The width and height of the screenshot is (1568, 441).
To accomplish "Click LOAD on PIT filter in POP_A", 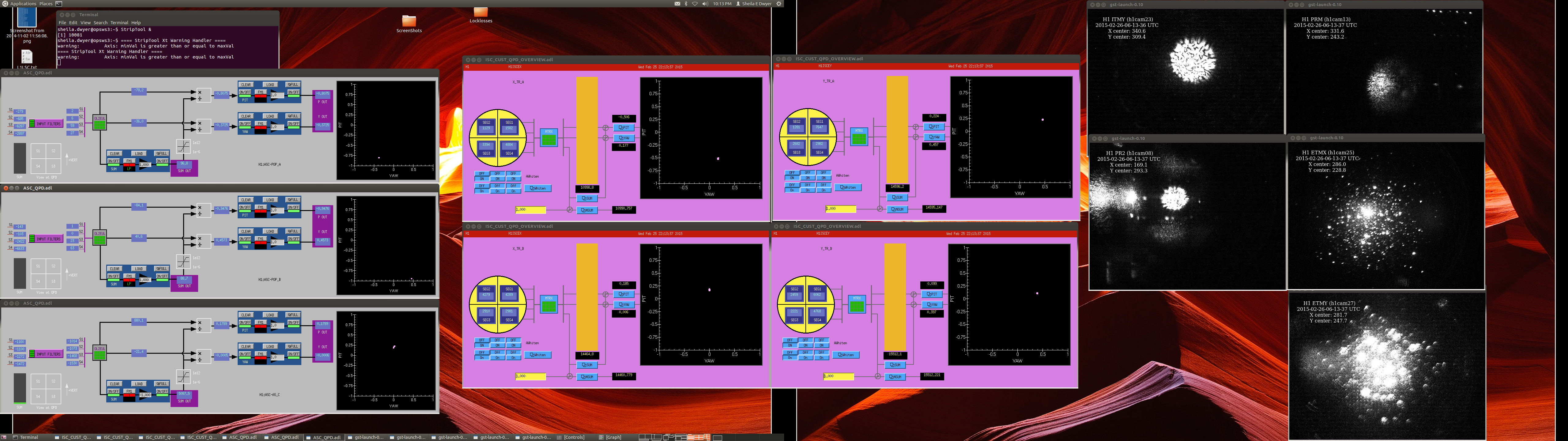I will (269, 85).
